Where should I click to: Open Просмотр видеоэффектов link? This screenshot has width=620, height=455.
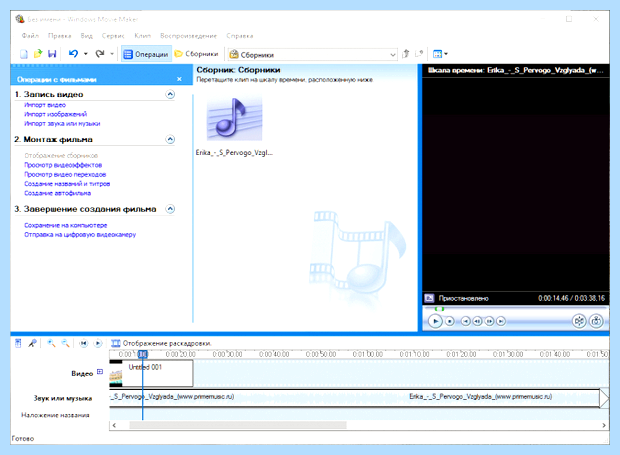point(63,165)
